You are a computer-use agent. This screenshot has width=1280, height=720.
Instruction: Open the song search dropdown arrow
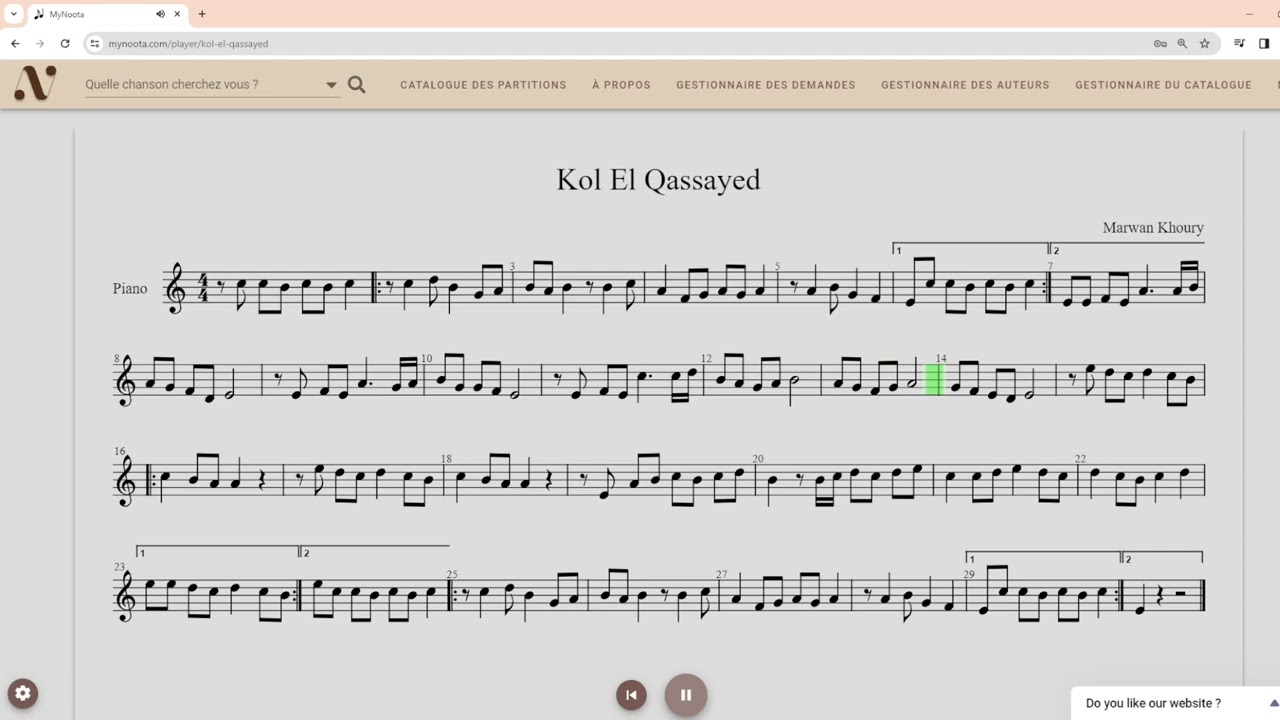pos(332,85)
